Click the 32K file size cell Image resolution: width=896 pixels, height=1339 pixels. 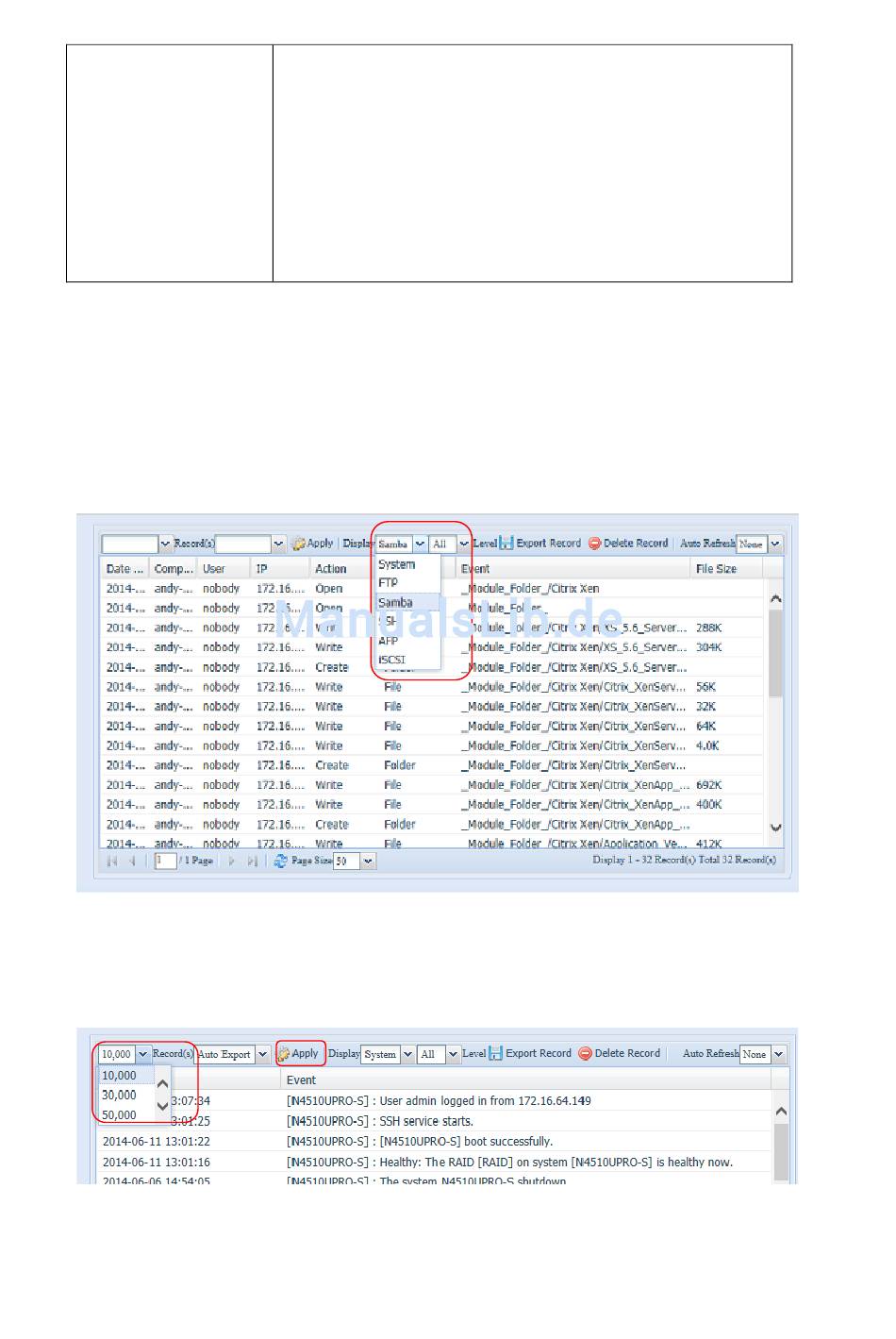point(706,707)
